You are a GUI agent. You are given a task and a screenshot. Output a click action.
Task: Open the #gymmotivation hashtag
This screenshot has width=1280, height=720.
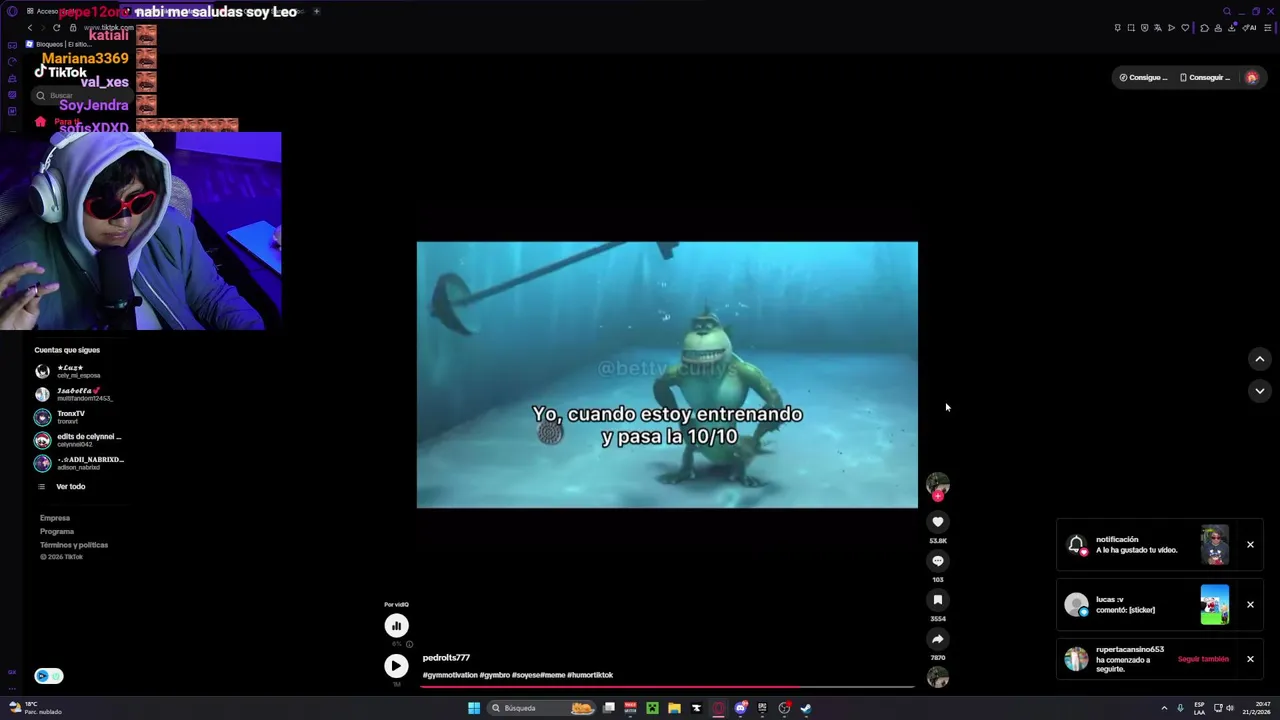450,675
